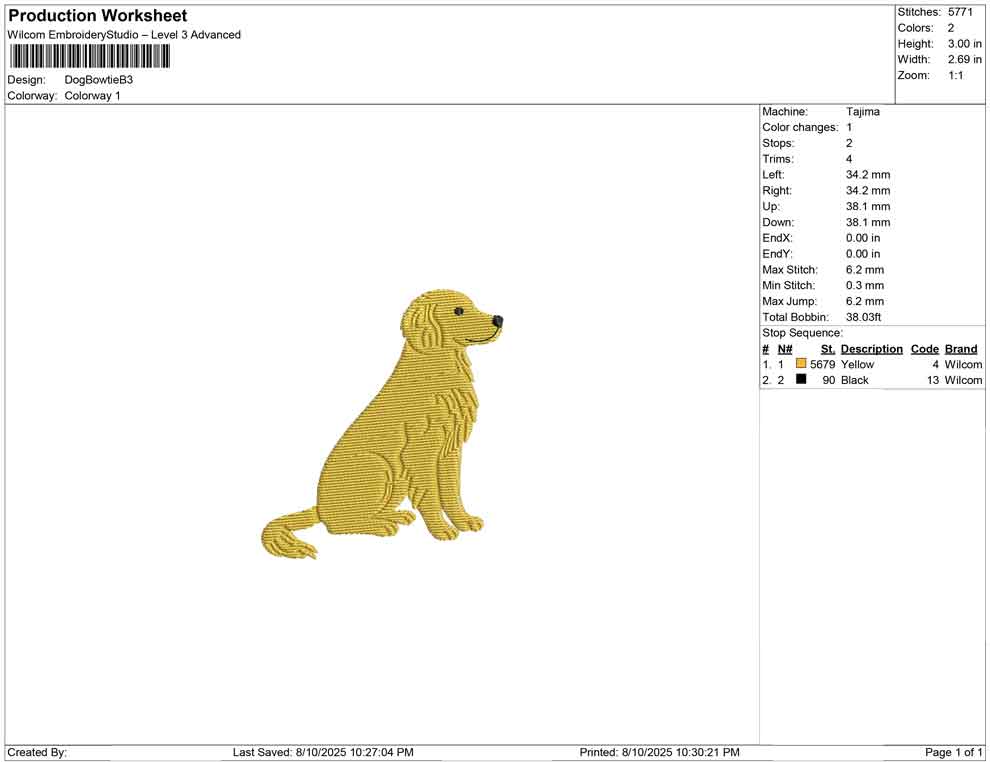Click the 'Created By:' footer label
The width and height of the screenshot is (990, 762).
tap(37, 752)
